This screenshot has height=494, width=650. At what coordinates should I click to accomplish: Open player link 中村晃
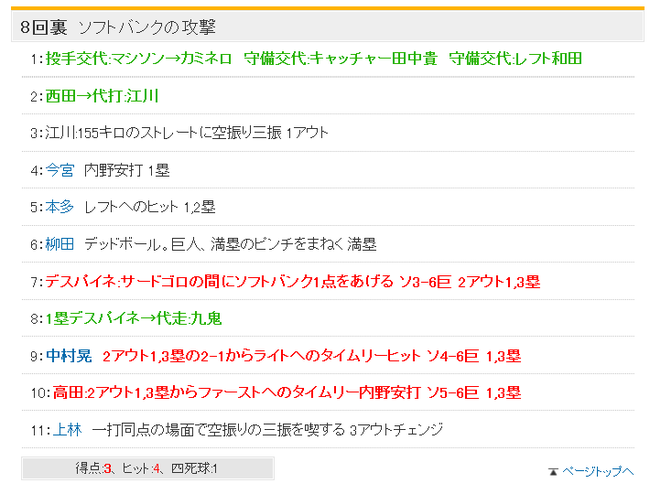tap(69, 356)
